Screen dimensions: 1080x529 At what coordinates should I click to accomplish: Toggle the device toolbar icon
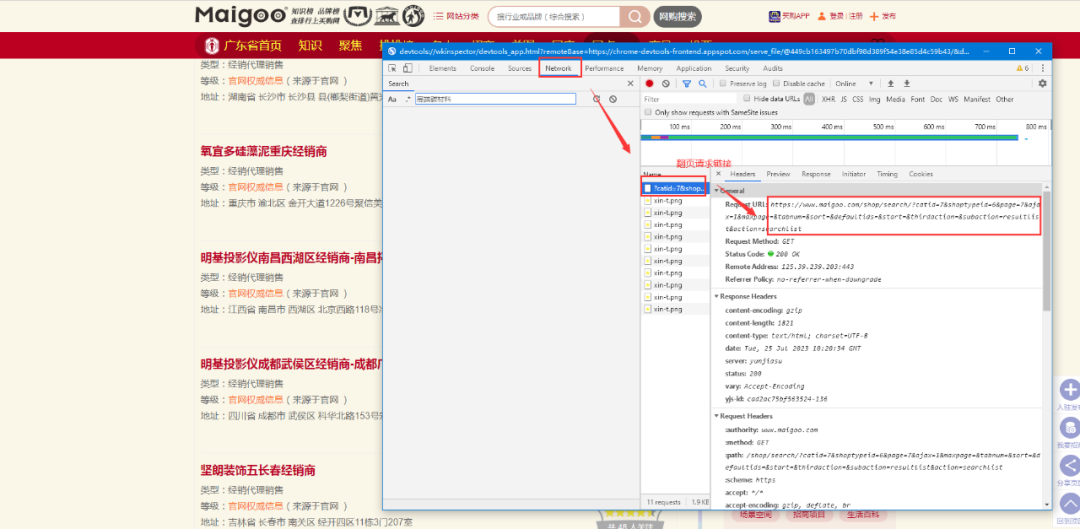point(408,68)
